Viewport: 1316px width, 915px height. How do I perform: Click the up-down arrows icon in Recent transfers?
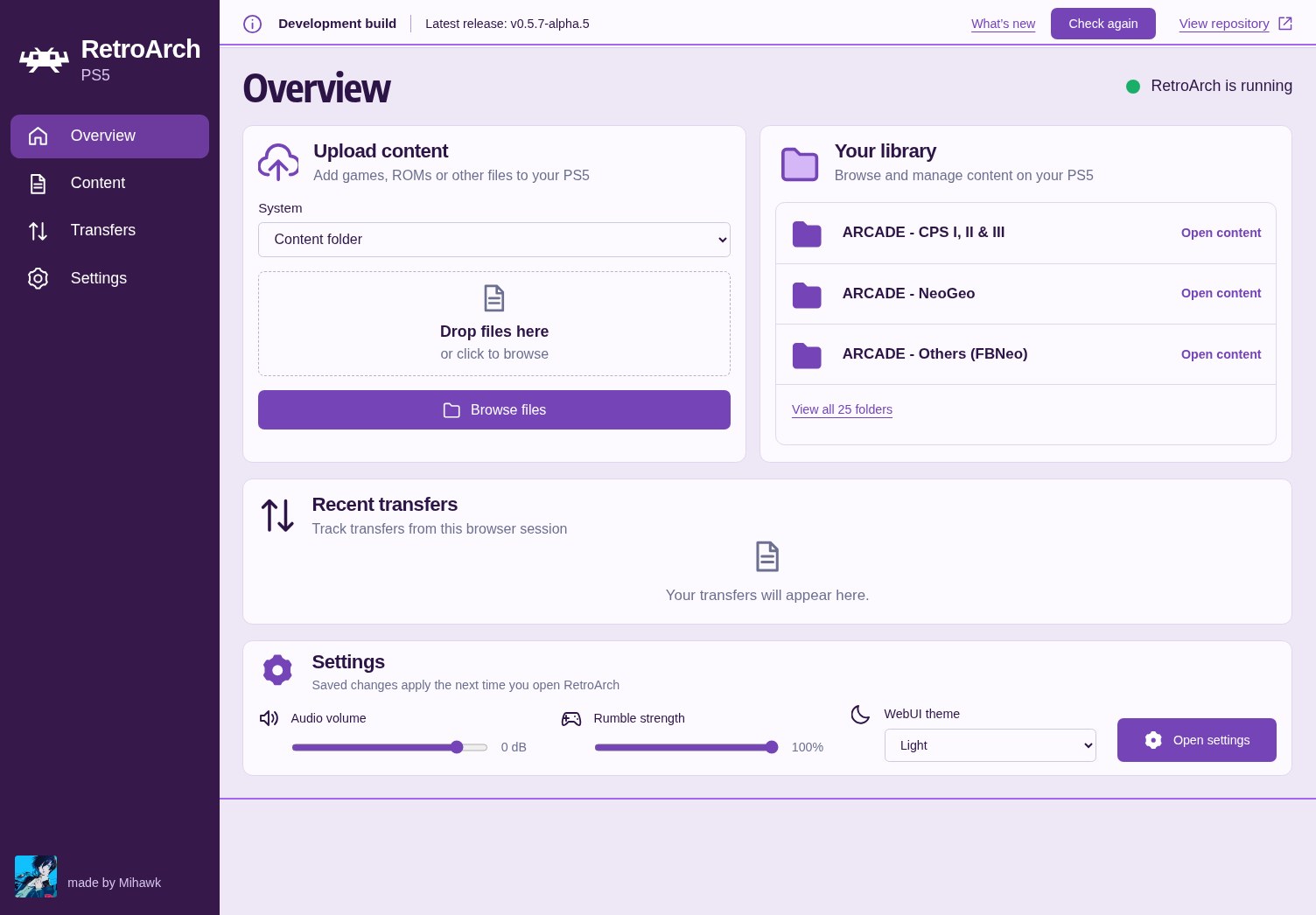[x=278, y=515]
